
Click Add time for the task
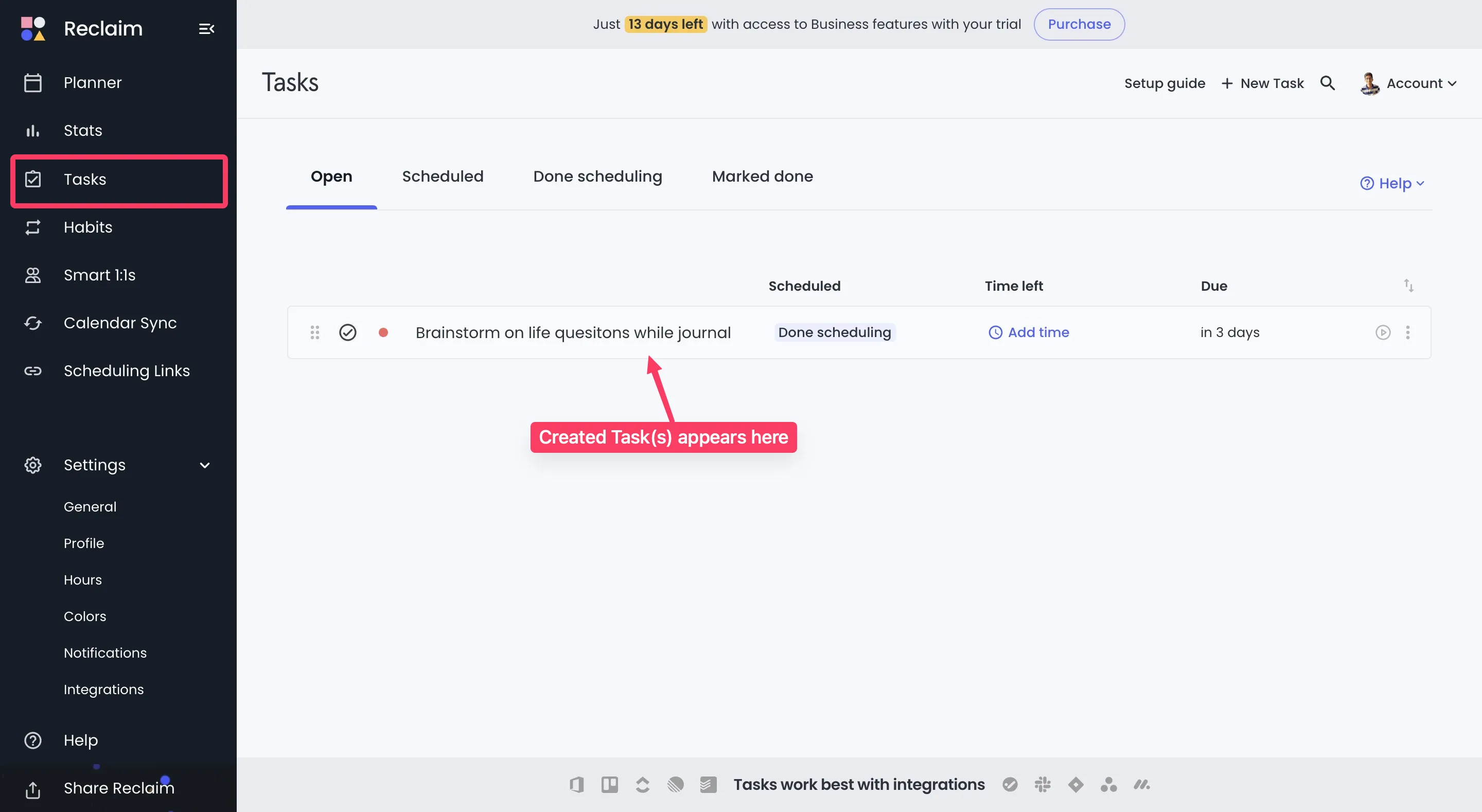coord(1029,332)
